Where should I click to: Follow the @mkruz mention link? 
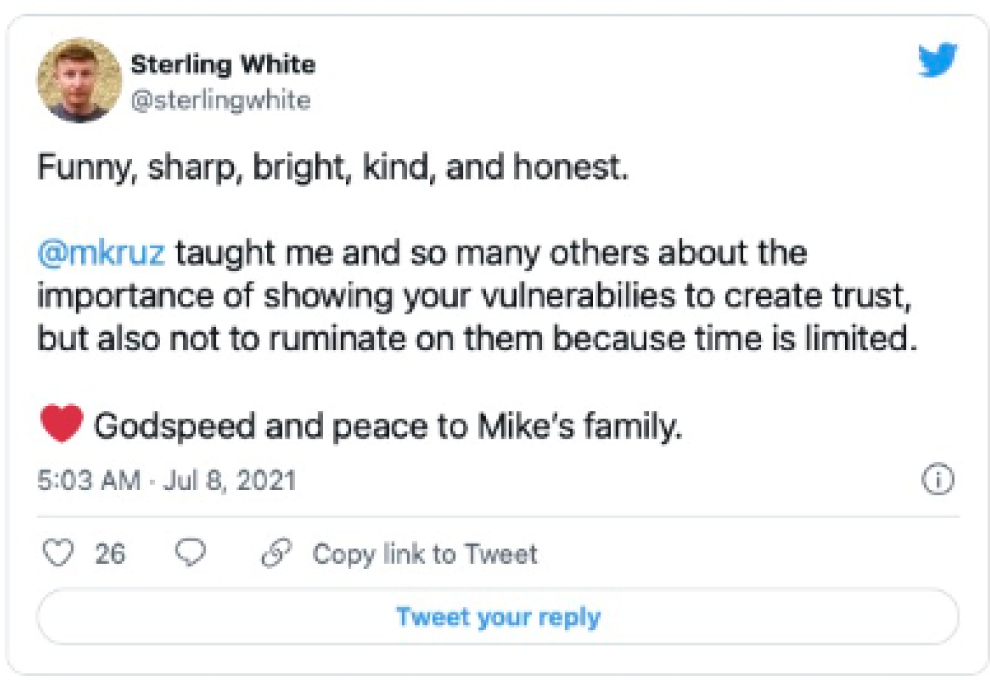pyautogui.click(x=103, y=253)
